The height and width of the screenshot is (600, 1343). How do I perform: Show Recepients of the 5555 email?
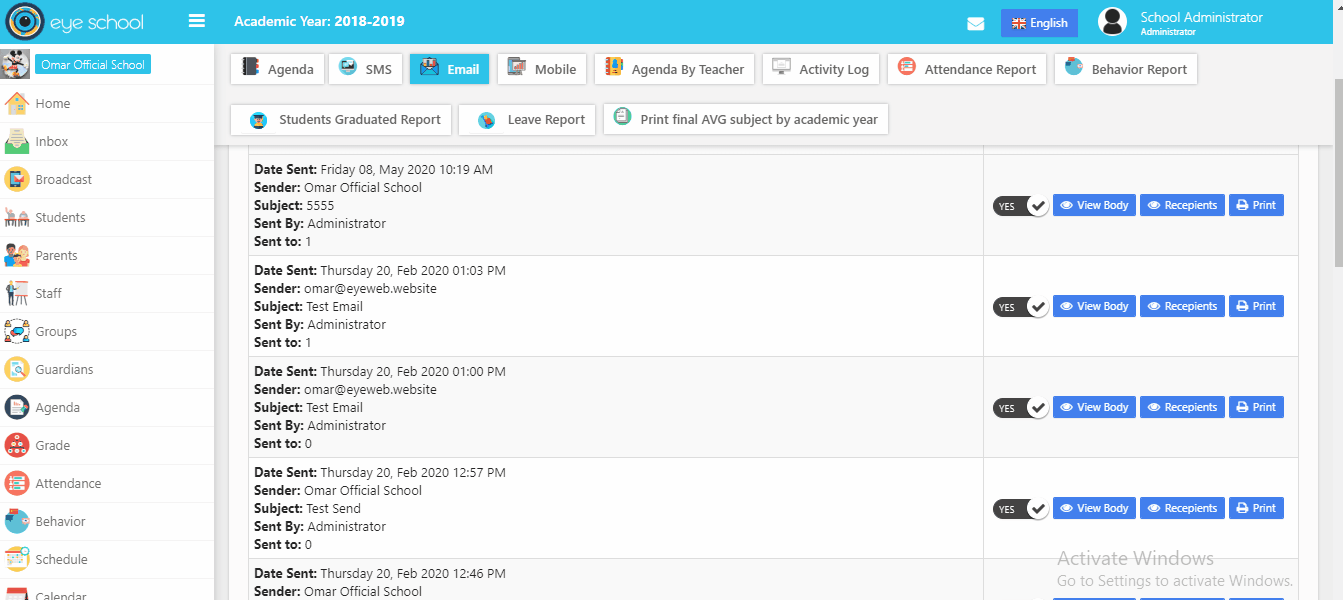(x=1182, y=205)
